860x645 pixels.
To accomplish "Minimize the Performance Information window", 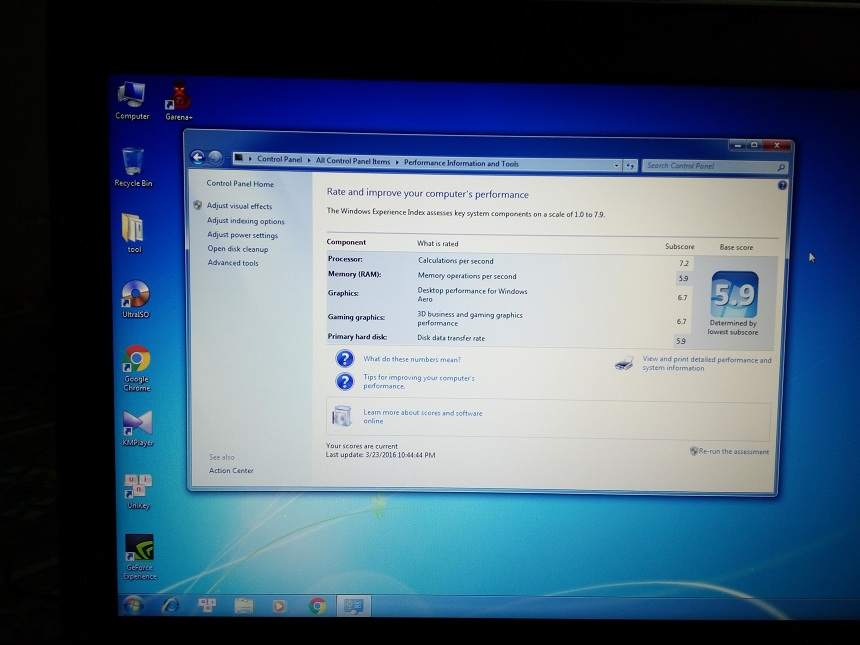I will (738, 146).
